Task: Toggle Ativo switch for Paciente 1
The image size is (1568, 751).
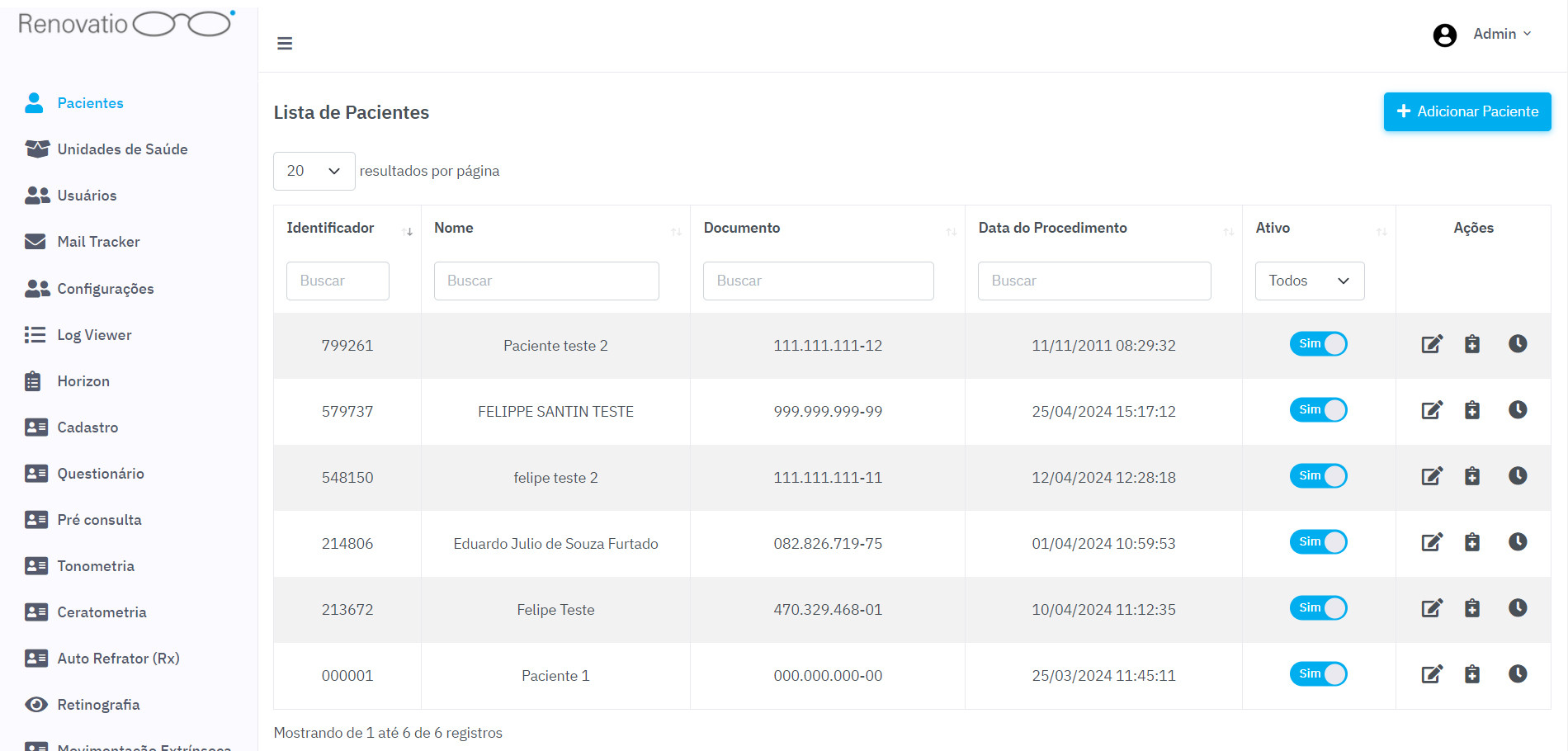Action: point(1318,674)
